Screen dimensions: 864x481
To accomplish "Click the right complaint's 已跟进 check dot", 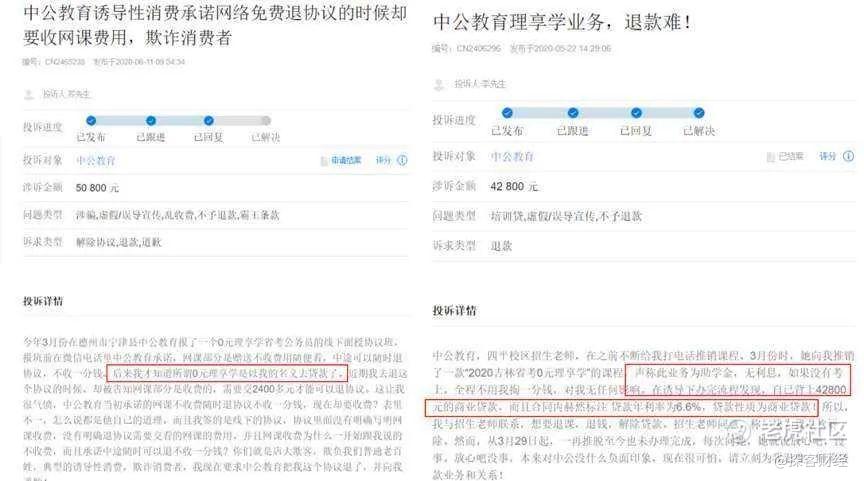I will click(x=573, y=113).
